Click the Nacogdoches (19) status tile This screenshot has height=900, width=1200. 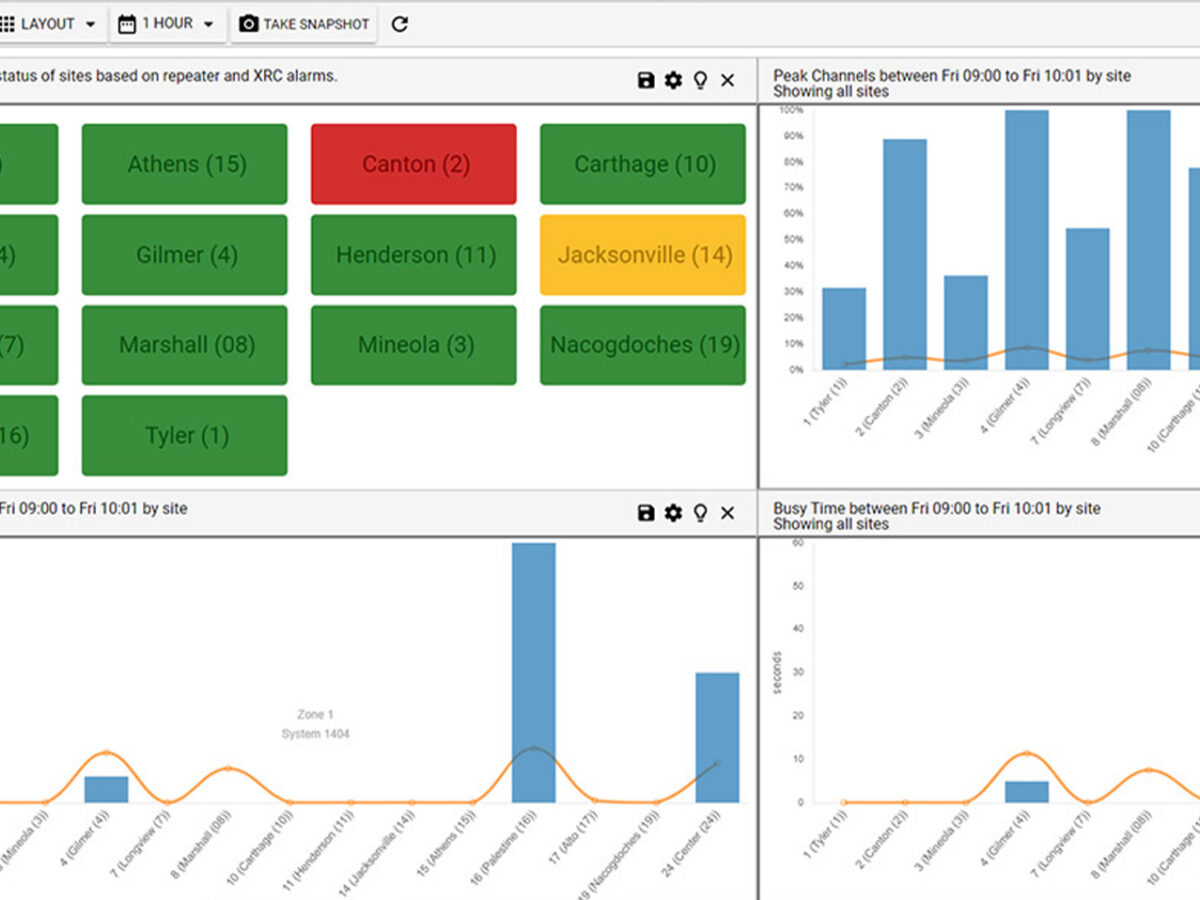(x=643, y=345)
